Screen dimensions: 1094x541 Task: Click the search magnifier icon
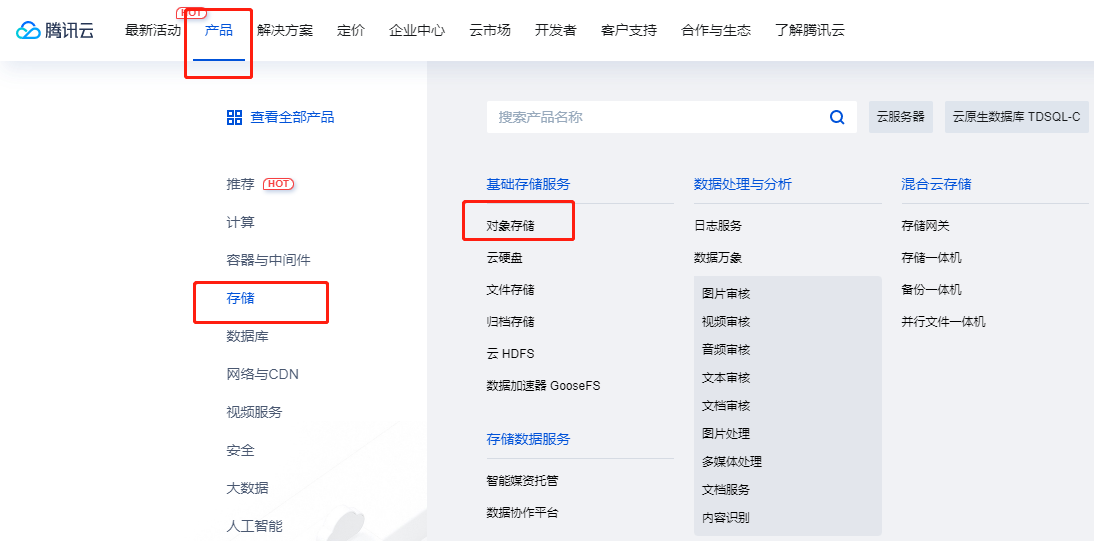(x=837, y=117)
